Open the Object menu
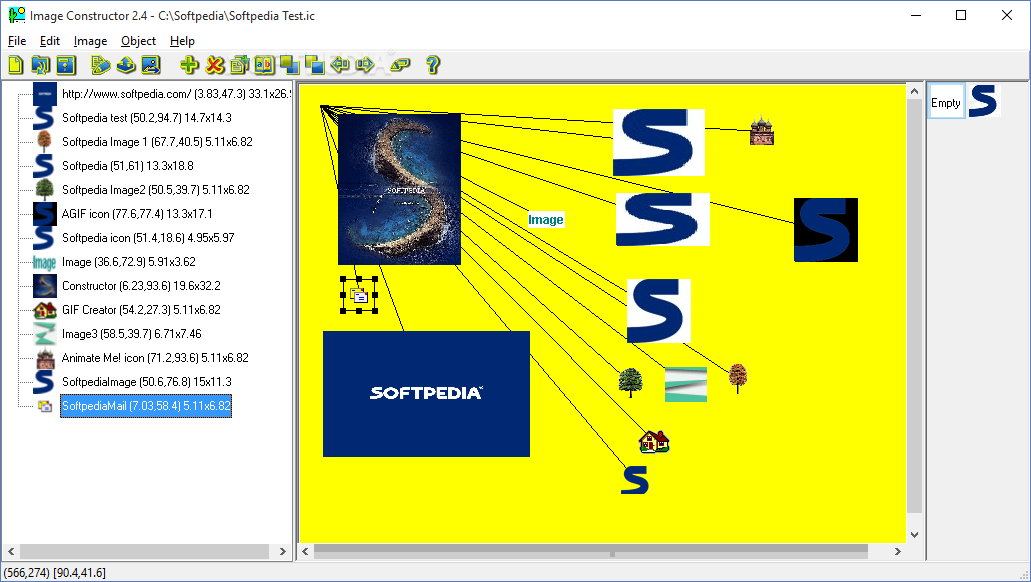This screenshot has width=1031, height=582. [138, 41]
